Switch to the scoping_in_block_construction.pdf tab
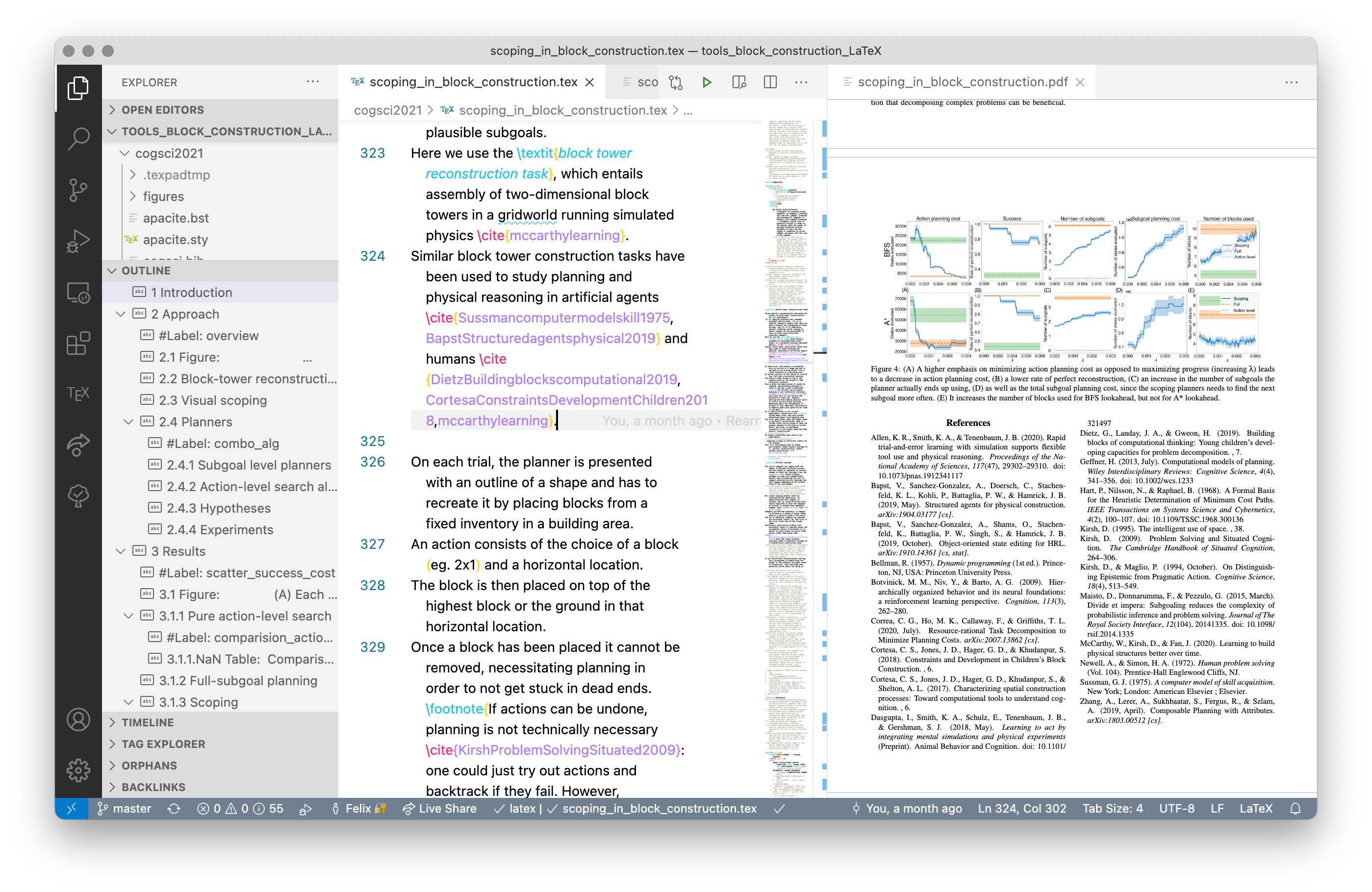 962,82
